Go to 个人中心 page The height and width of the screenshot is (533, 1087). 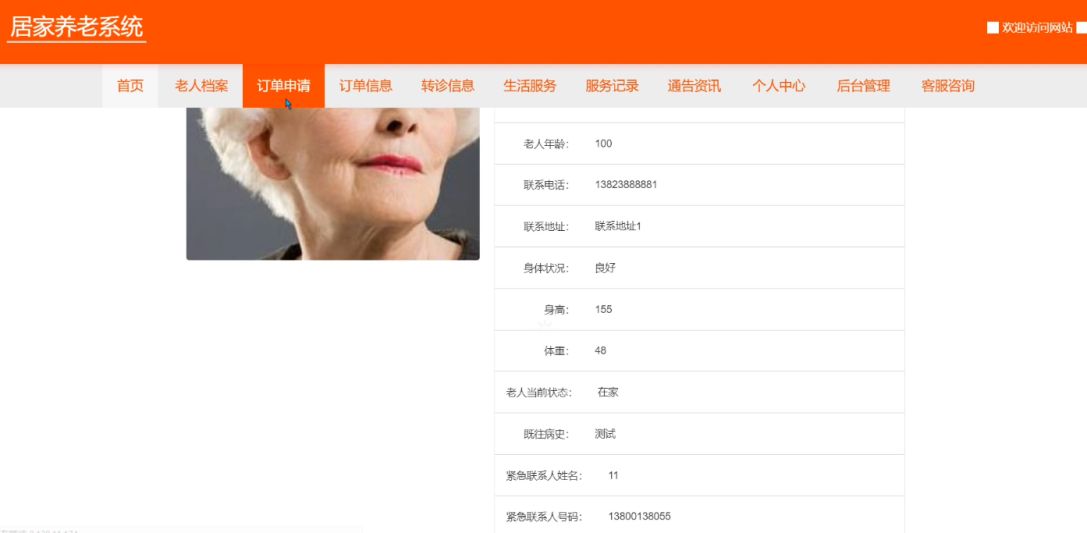point(779,86)
